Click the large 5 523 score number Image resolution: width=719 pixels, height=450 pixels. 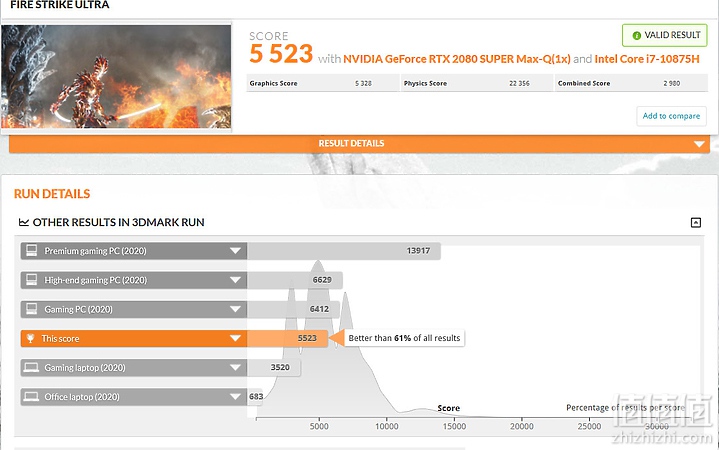coord(281,54)
